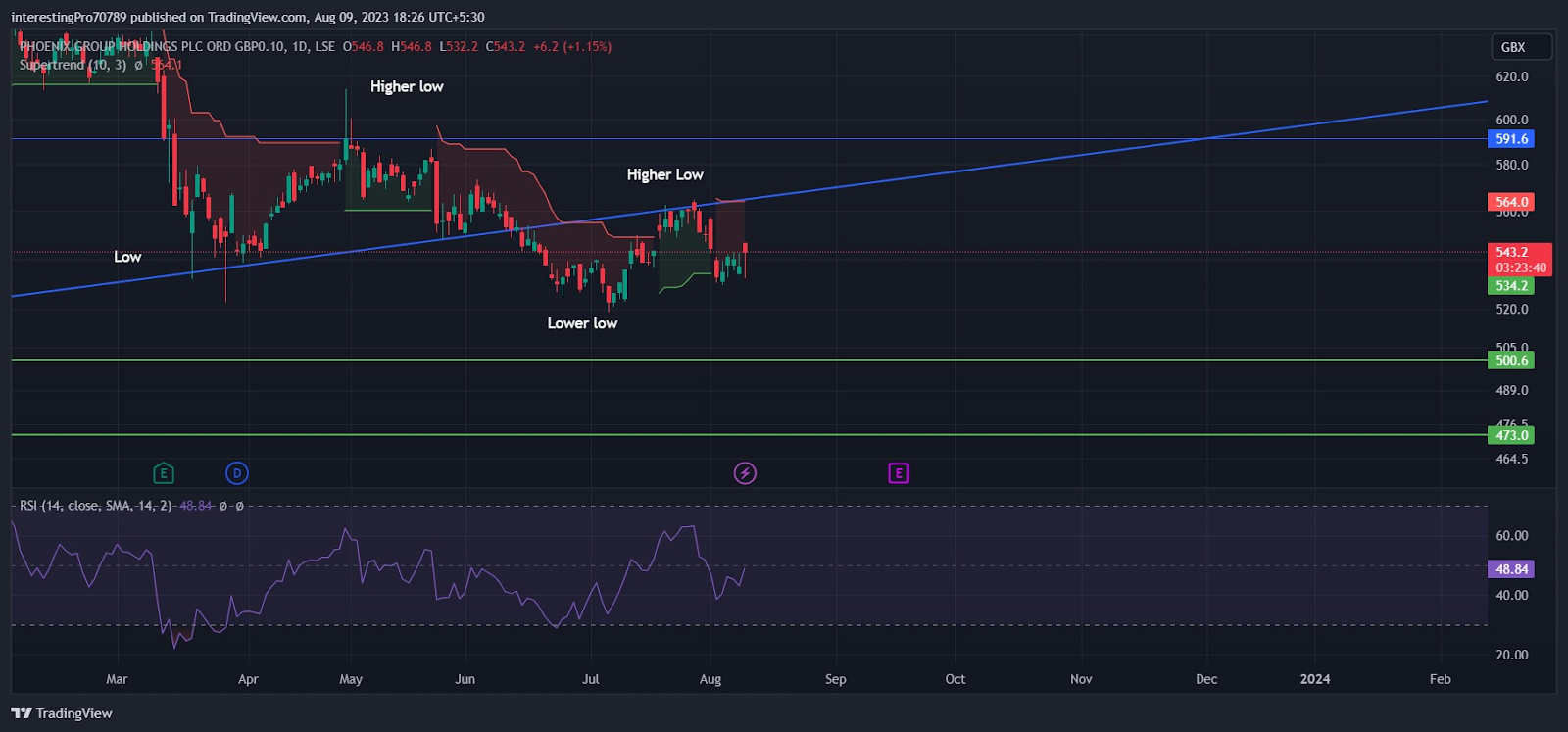Click the purple lightning bolt event marker

745,473
